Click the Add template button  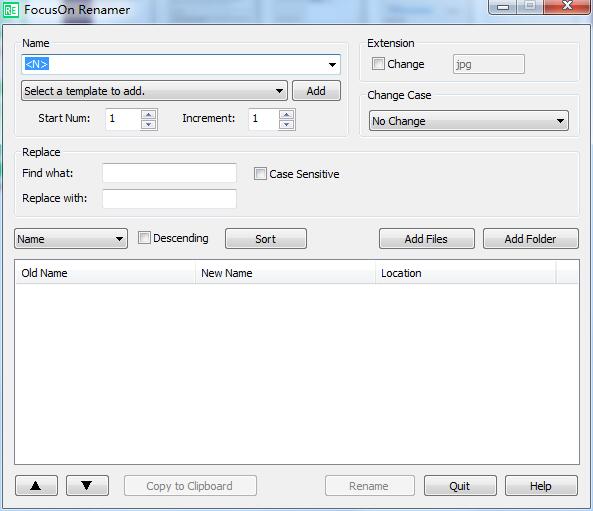click(316, 91)
